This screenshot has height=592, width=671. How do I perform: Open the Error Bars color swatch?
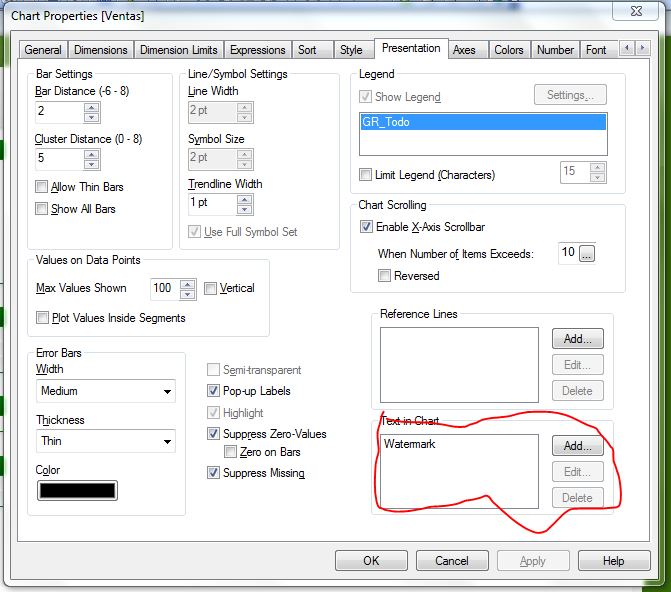77,491
